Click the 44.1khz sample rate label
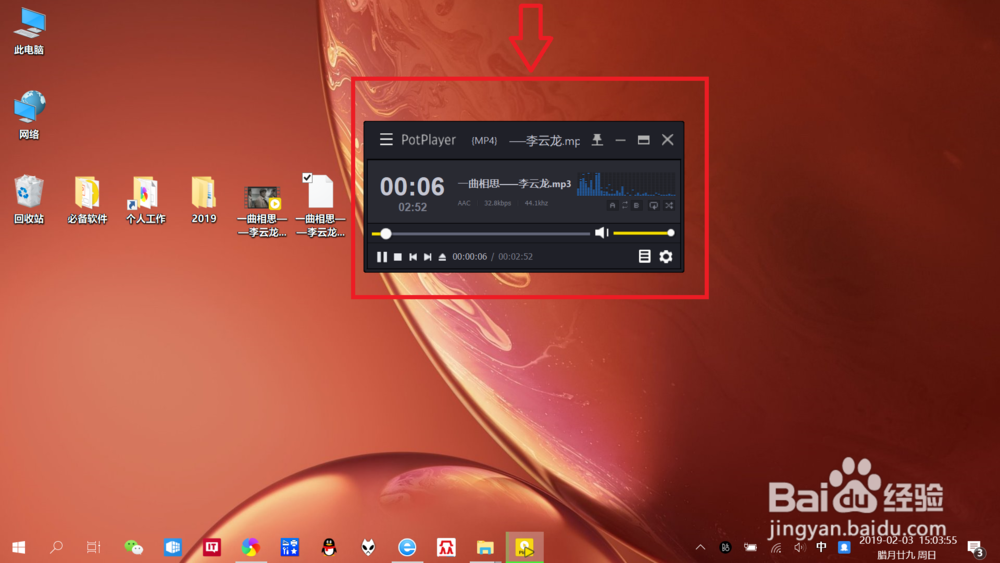Image resolution: width=1000 pixels, height=563 pixels. coord(536,203)
